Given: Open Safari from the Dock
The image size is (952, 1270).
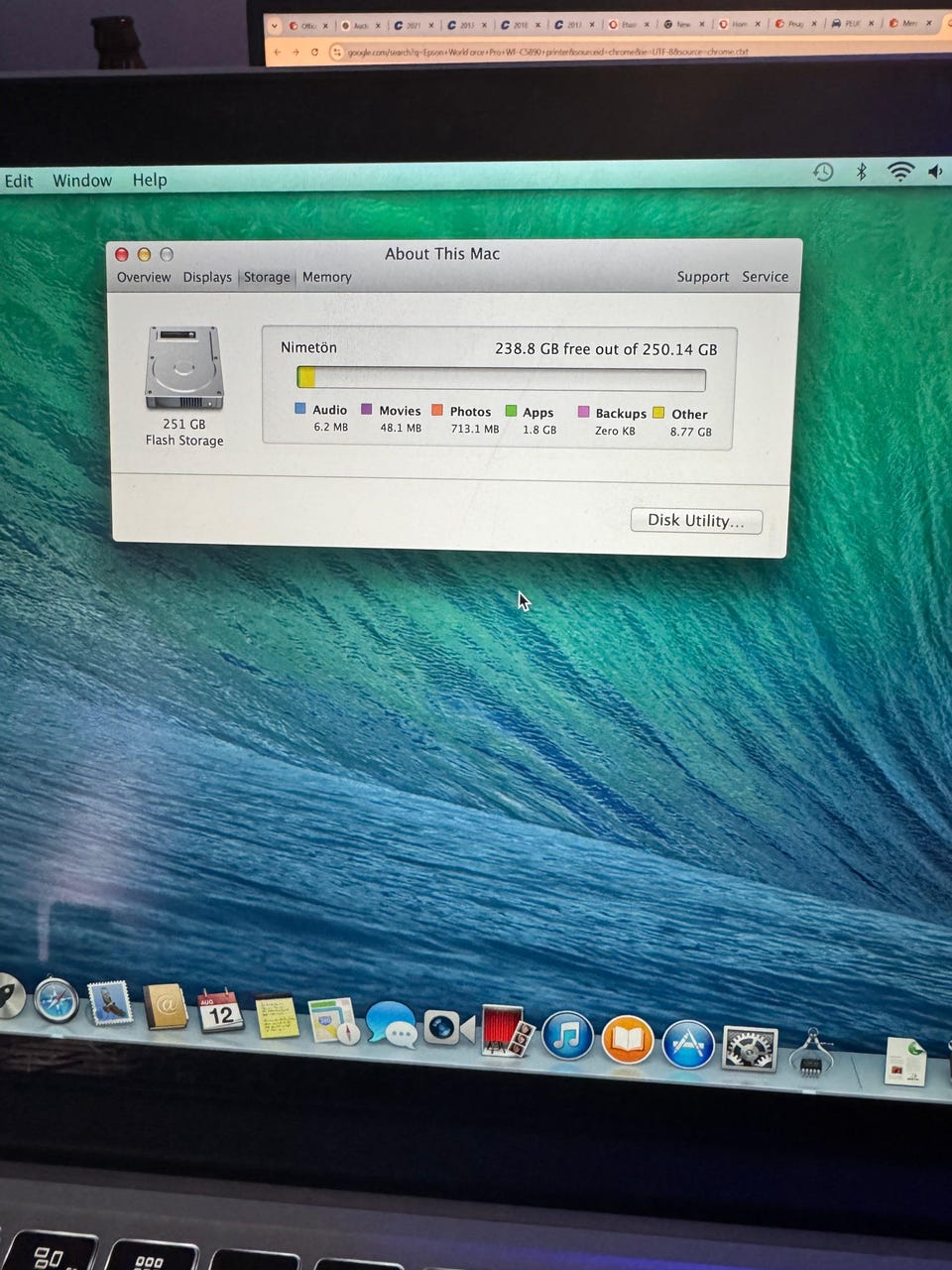Looking at the screenshot, I should [x=56, y=1001].
